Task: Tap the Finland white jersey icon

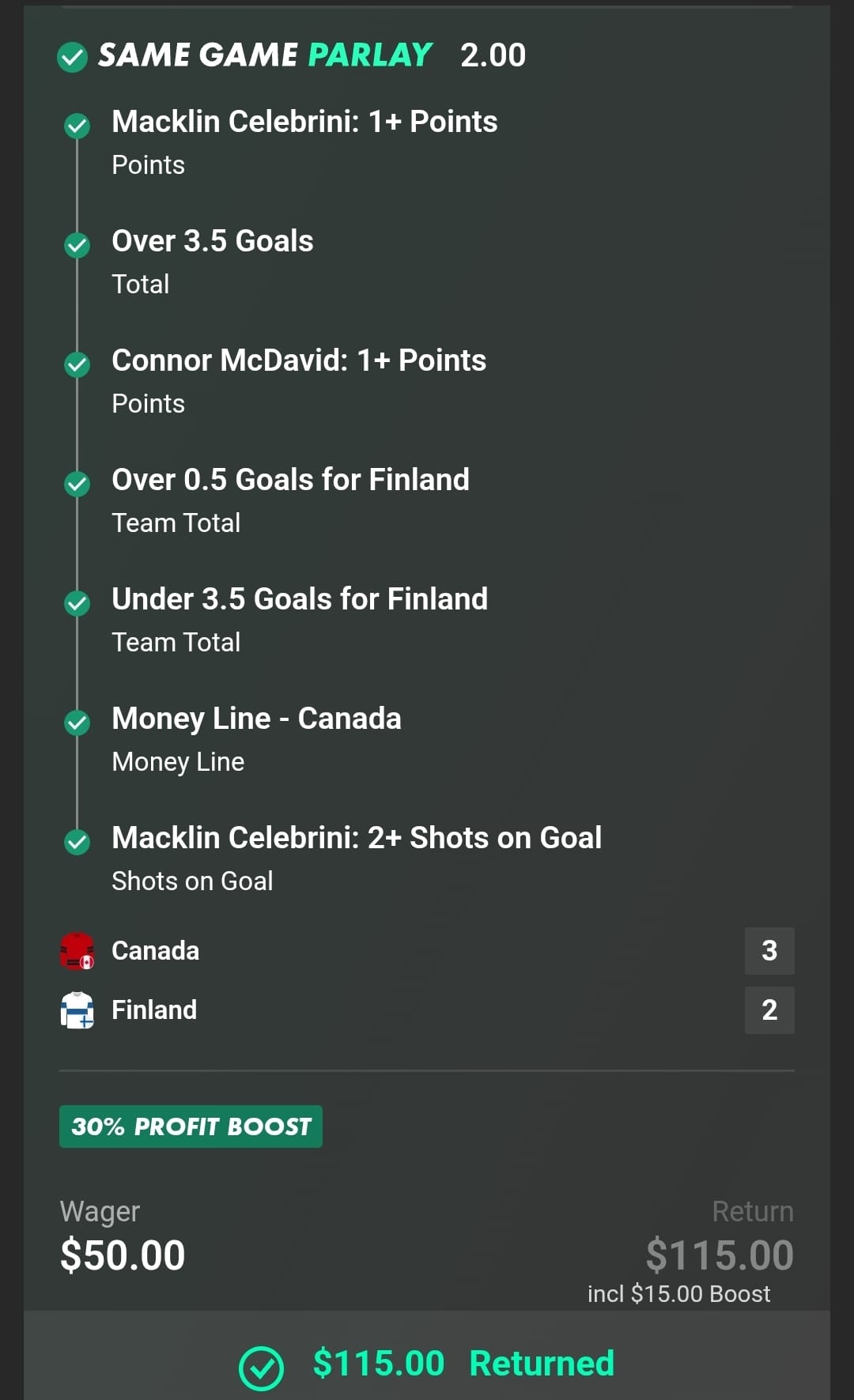Action: coord(77,1009)
